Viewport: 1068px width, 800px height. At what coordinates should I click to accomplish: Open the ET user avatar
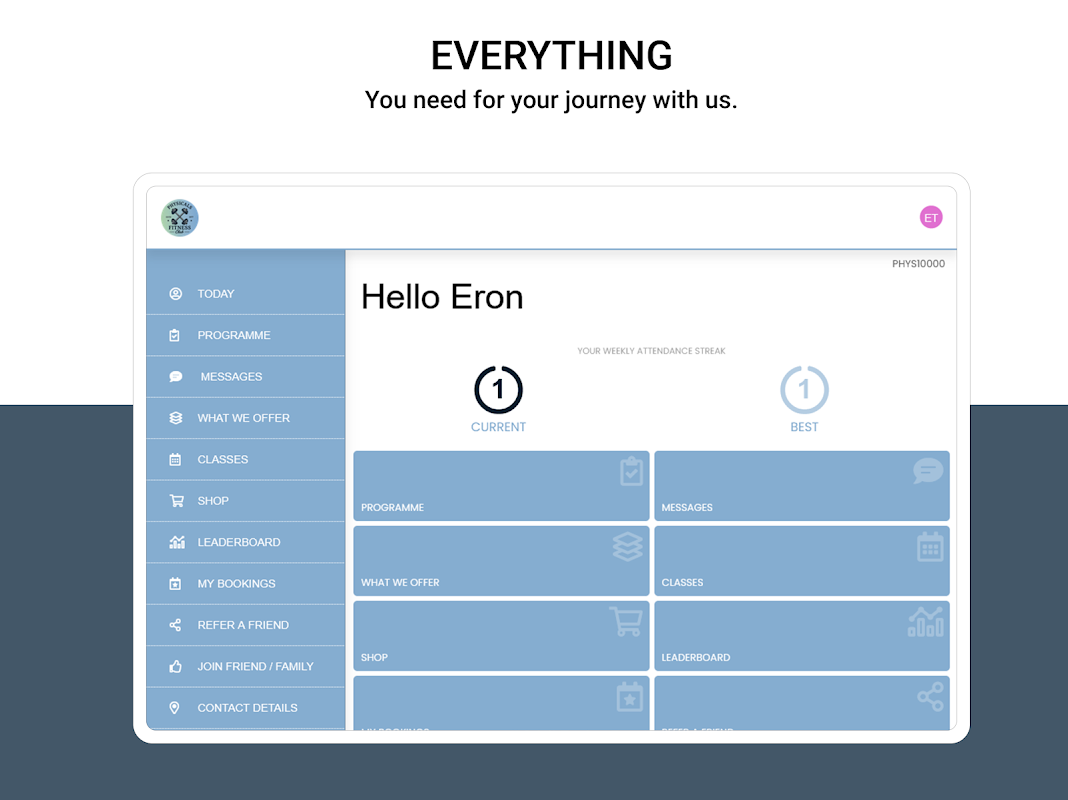930,218
